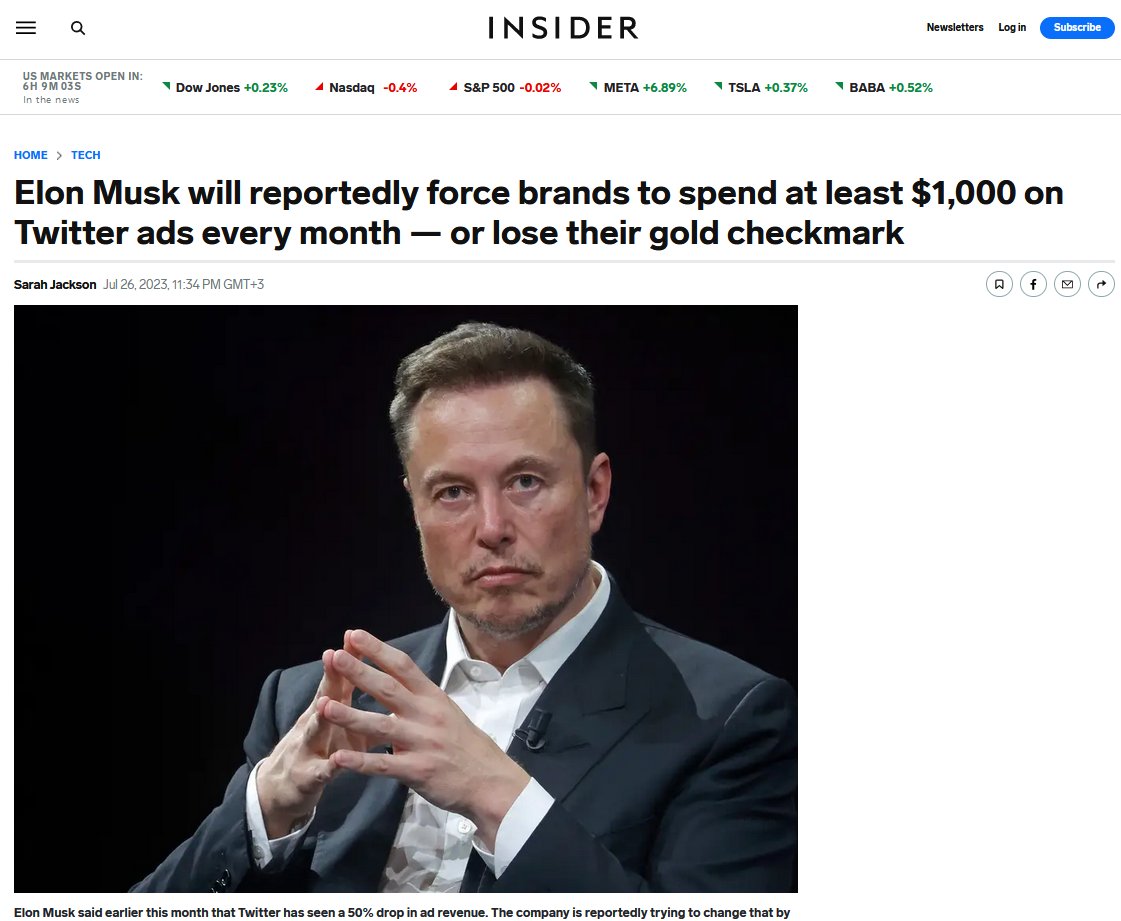
Task: Share article via email envelope icon
Action: click(1067, 284)
